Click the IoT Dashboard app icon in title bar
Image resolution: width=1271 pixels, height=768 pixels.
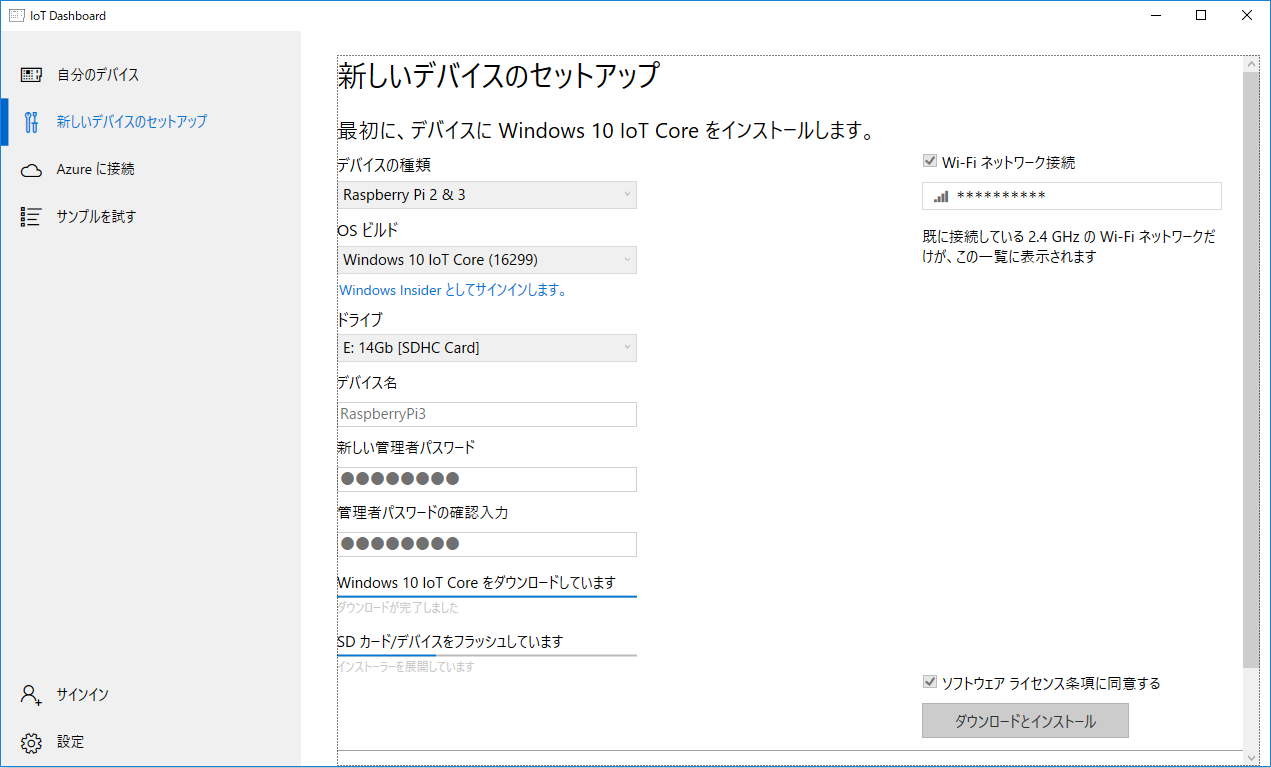16,15
